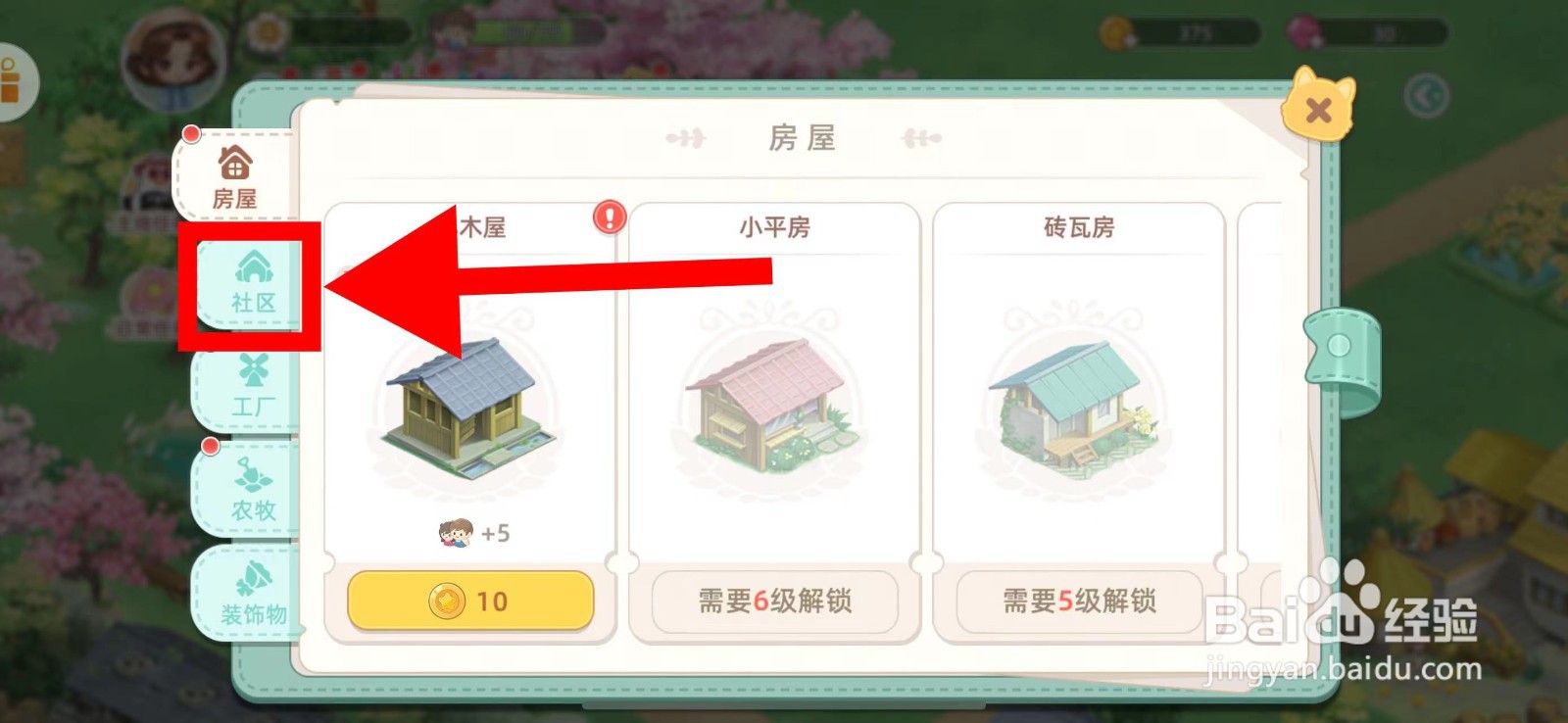Tap the 需要6级解锁 locked button
The width and height of the screenshot is (1568, 723).
[x=775, y=601]
